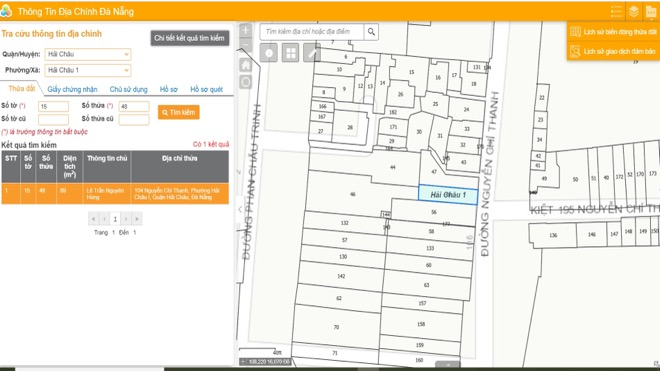Switch to the Hồ sơ tab
The height and width of the screenshot is (371, 660).
click(168, 89)
